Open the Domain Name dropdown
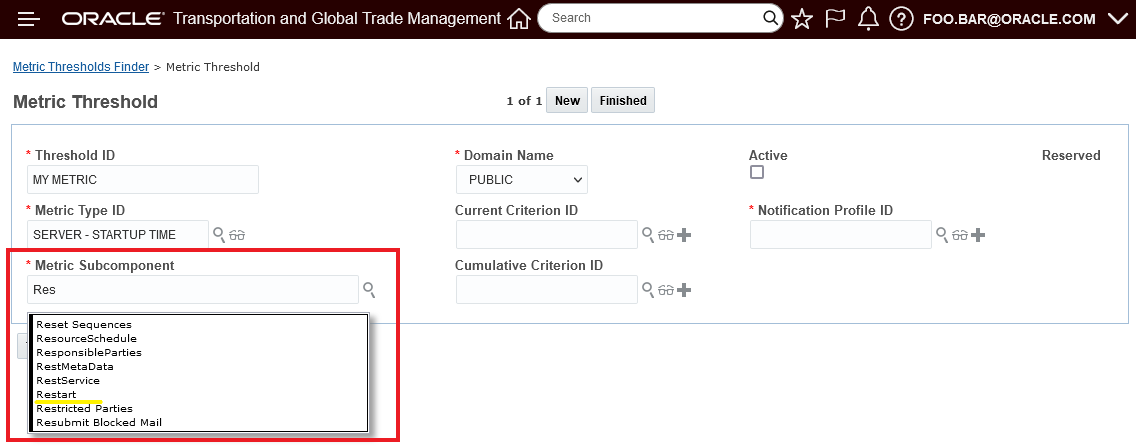This screenshot has width=1136, height=447. (x=521, y=180)
